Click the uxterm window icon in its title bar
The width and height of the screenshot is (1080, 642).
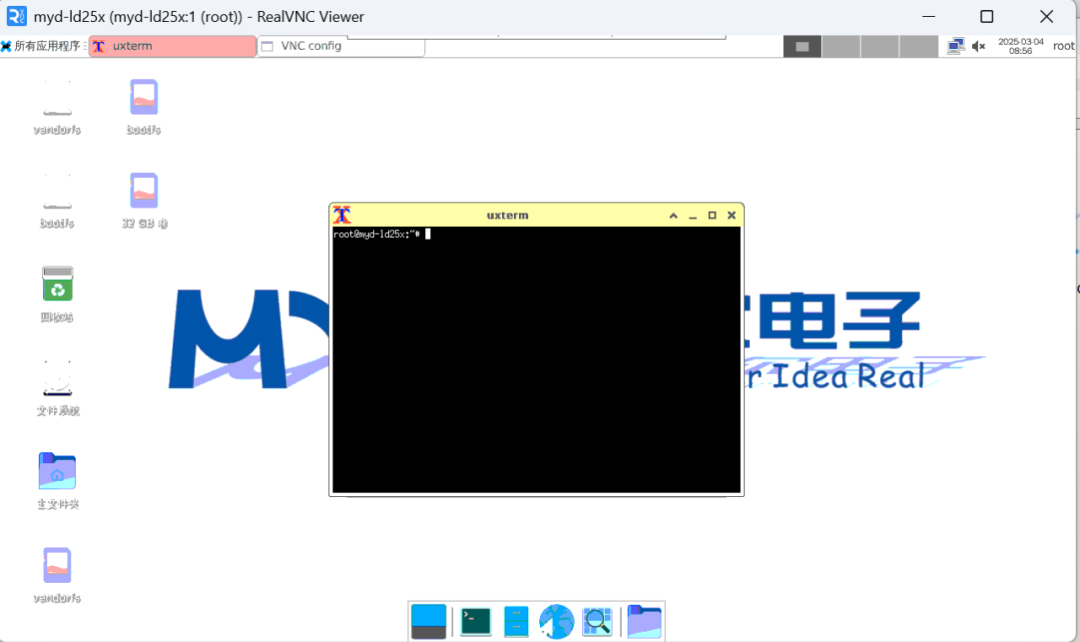tap(340, 214)
